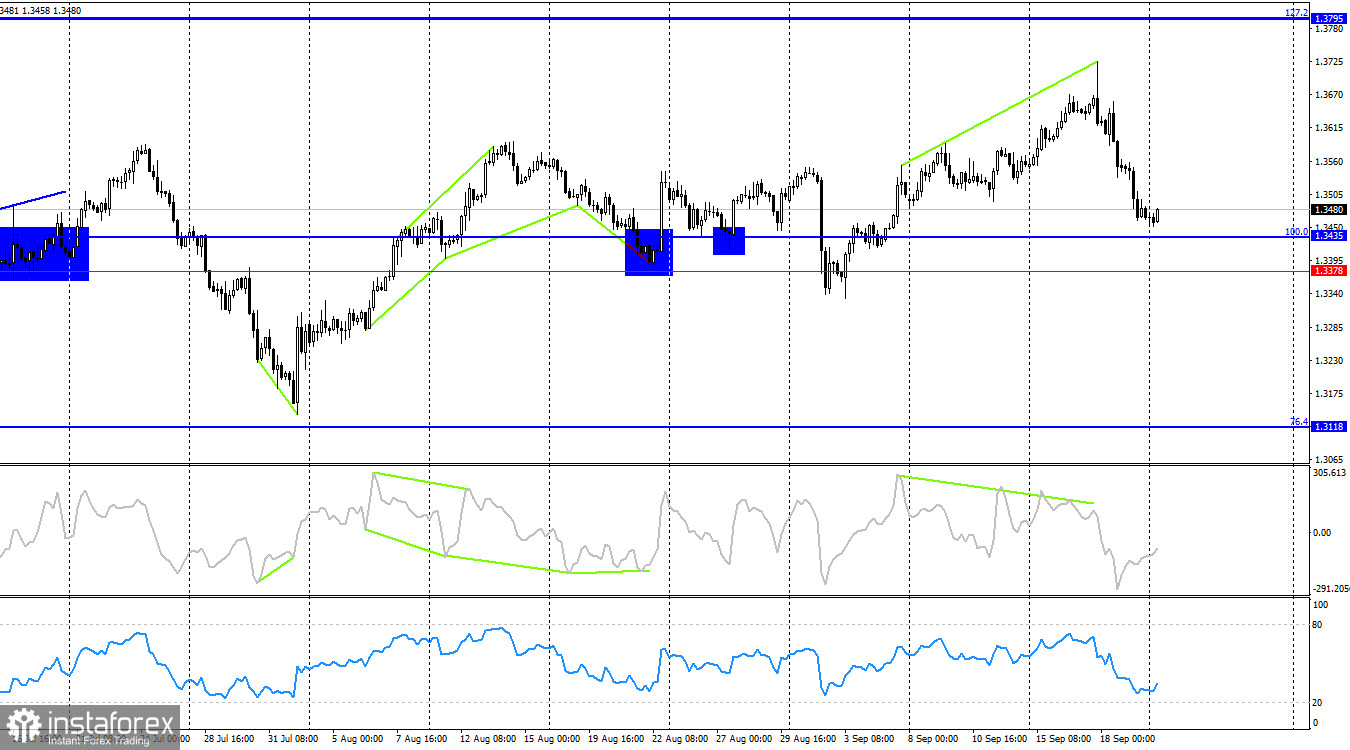Click the 1.3725 price axis tick
Image resolution: width=1350 pixels, height=750 pixels.
pyautogui.click(x=1329, y=62)
